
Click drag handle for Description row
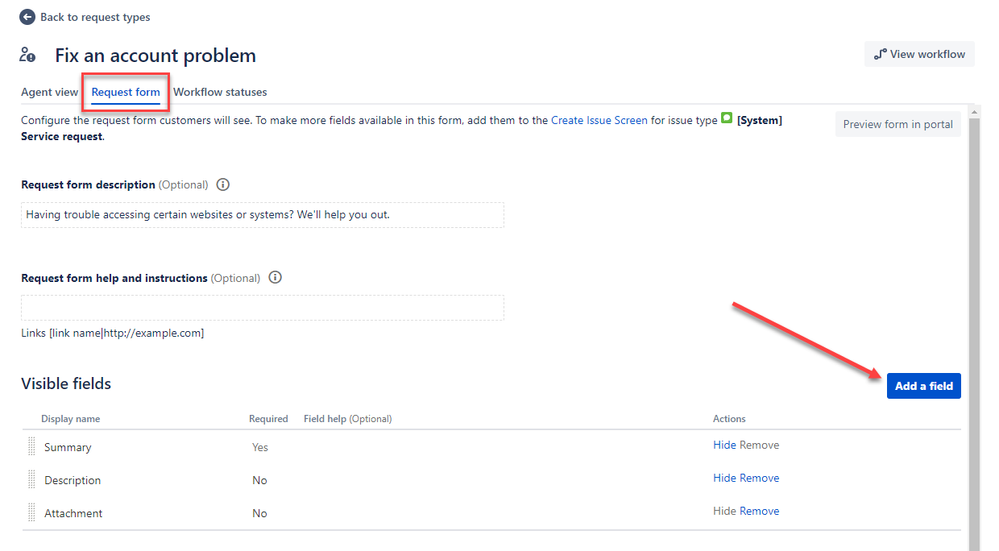[31, 480]
